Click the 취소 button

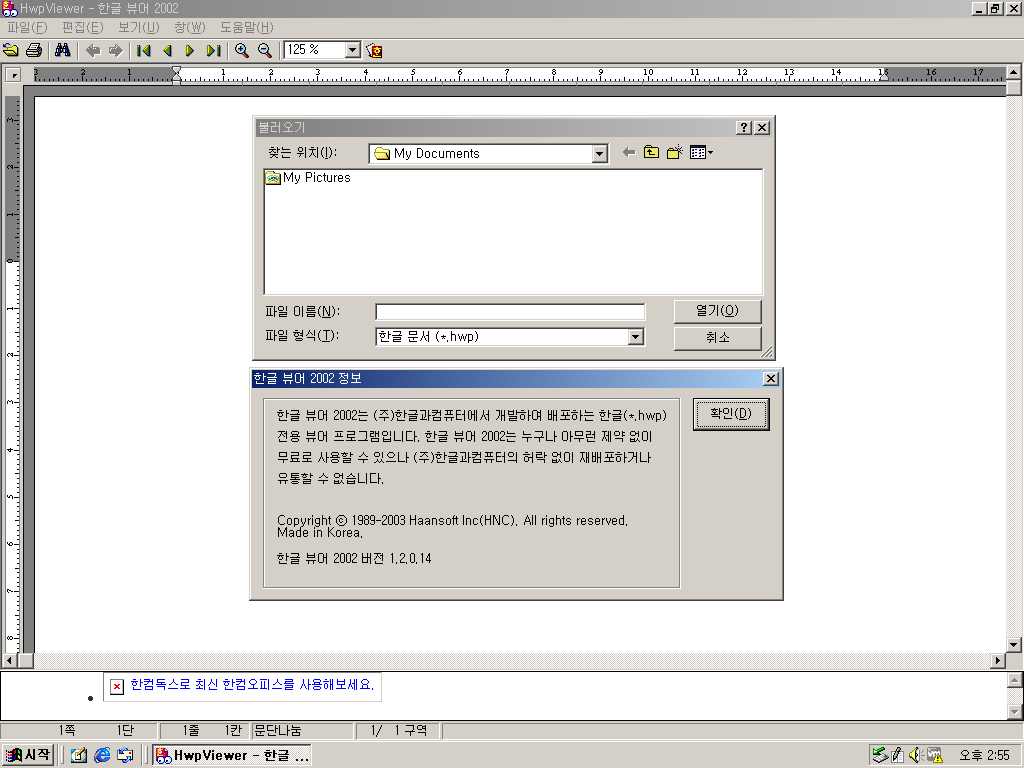point(717,338)
